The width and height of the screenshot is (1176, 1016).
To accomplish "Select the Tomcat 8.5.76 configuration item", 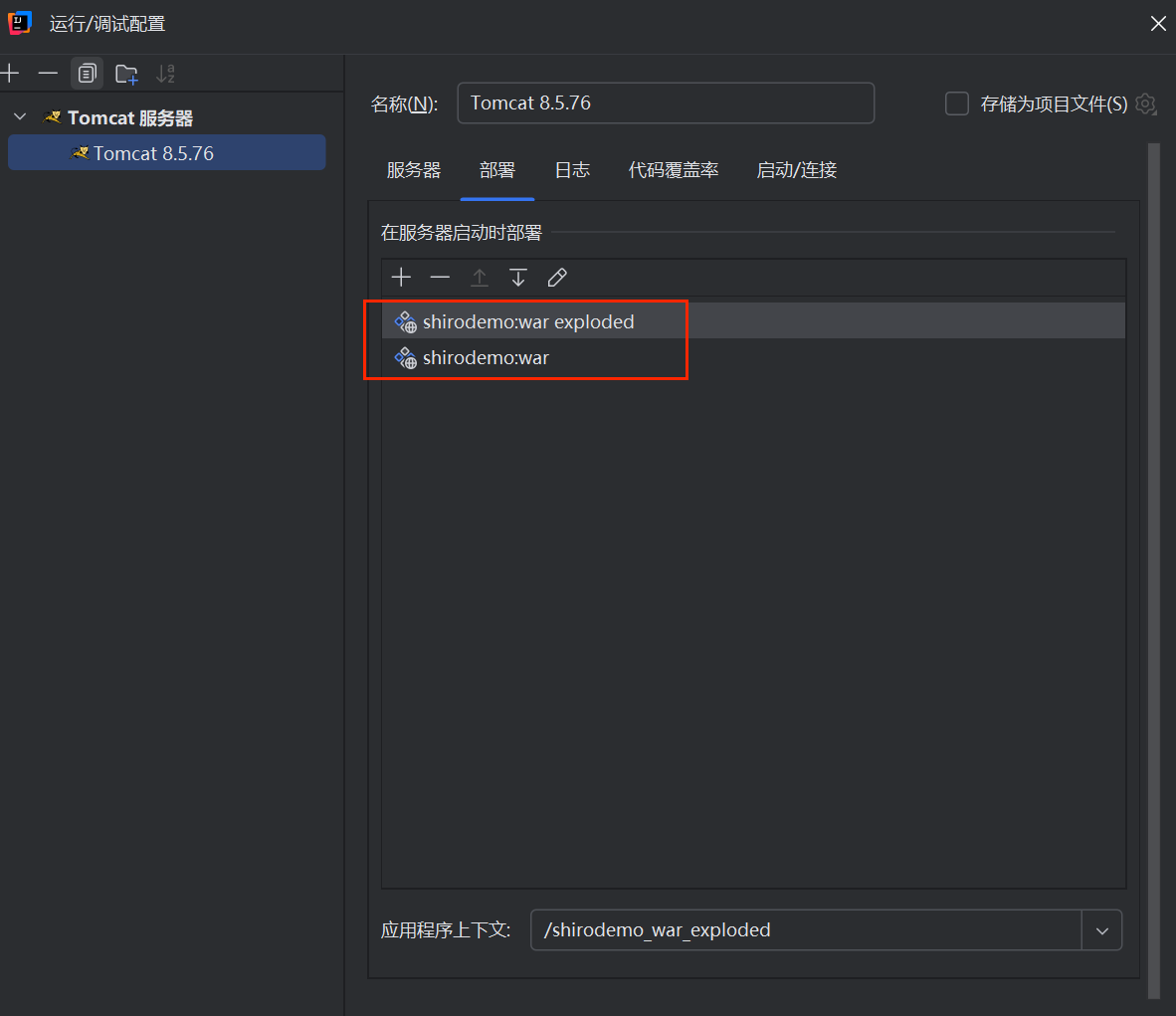I will [153, 153].
